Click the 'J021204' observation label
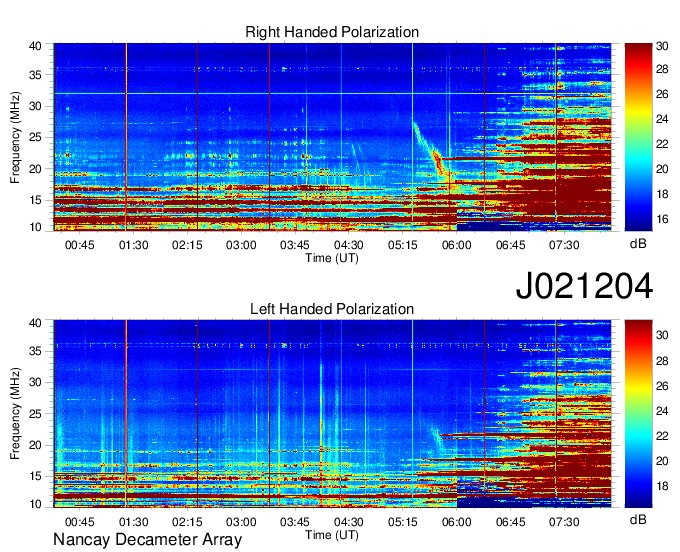This screenshot has width=680, height=552. [x=584, y=286]
